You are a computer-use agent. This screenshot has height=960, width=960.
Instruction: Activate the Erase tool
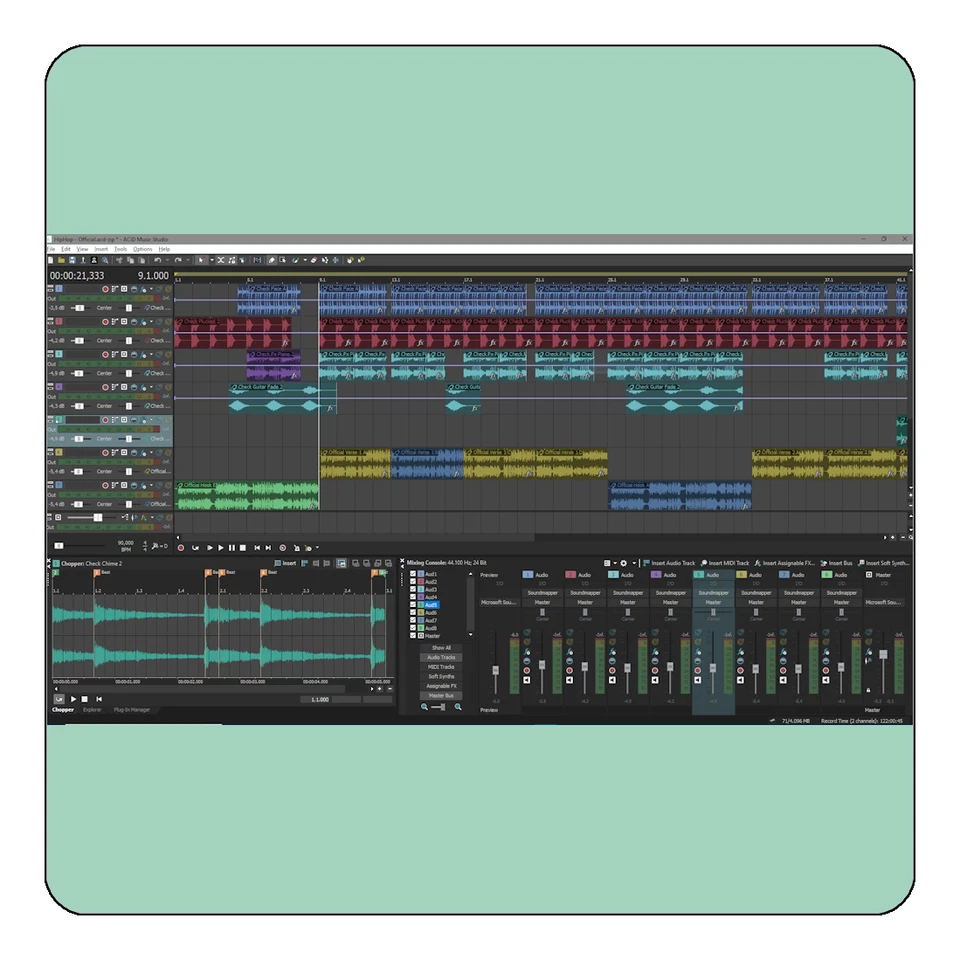click(313, 260)
